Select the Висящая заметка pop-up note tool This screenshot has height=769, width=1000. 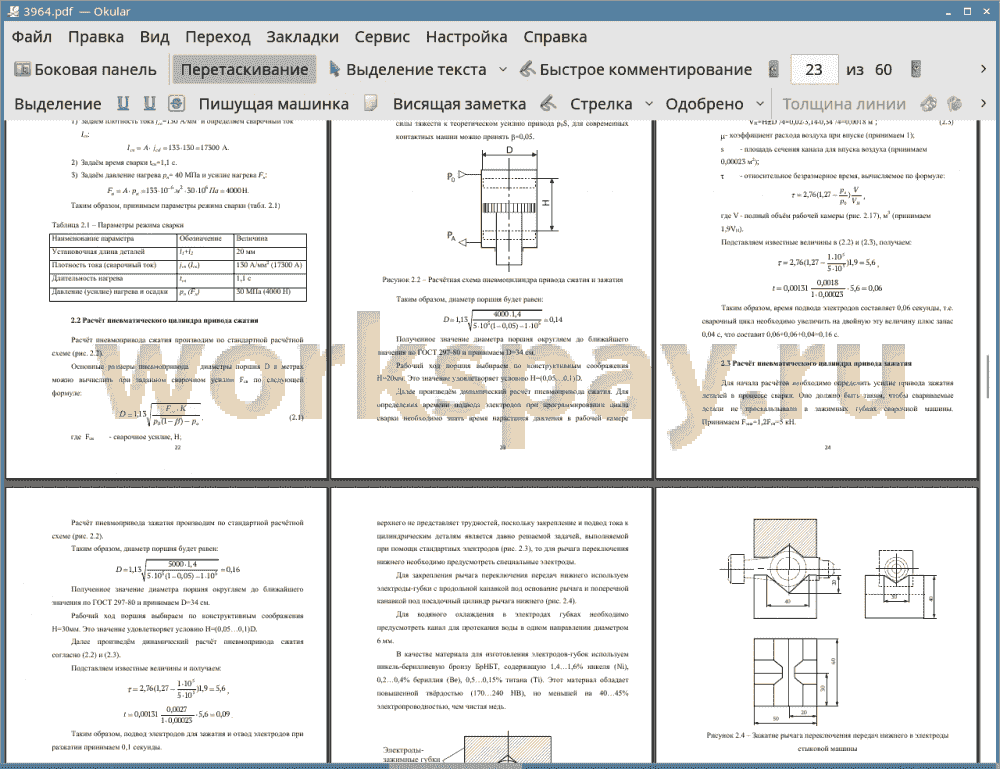459,104
